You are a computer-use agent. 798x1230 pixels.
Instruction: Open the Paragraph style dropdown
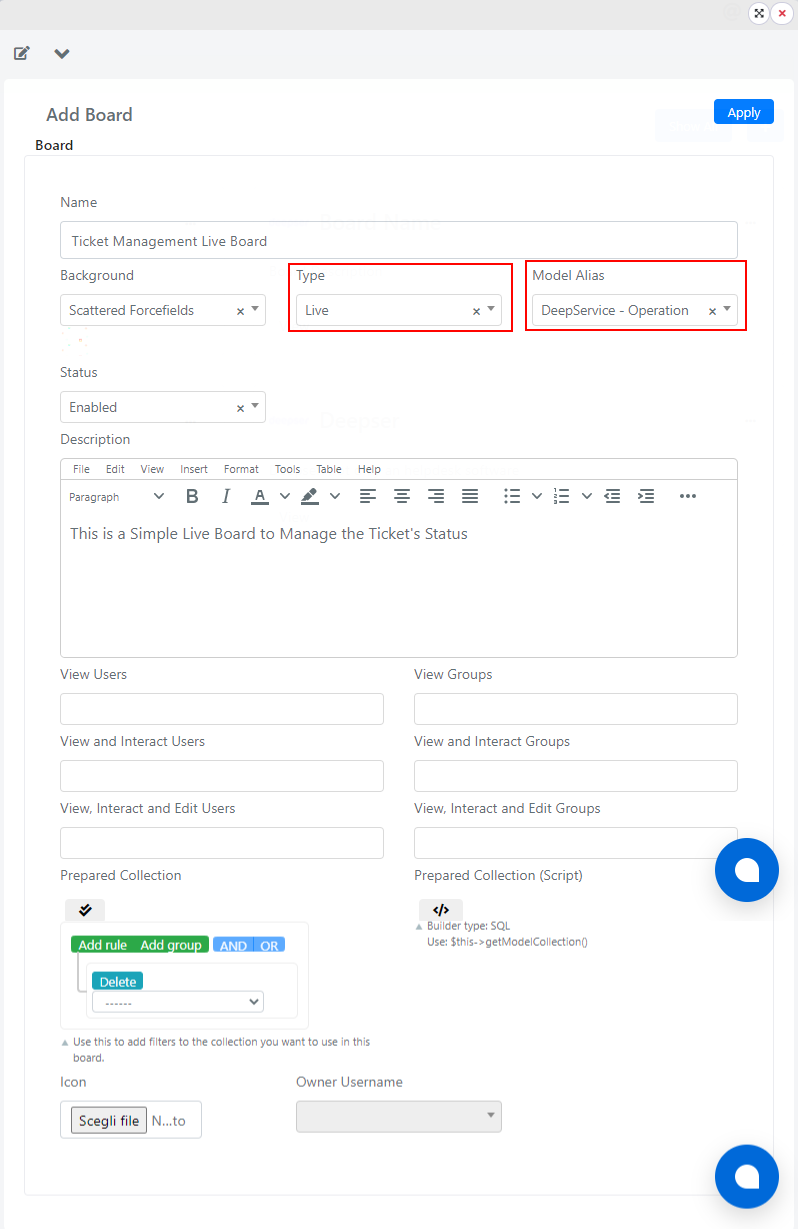117,496
